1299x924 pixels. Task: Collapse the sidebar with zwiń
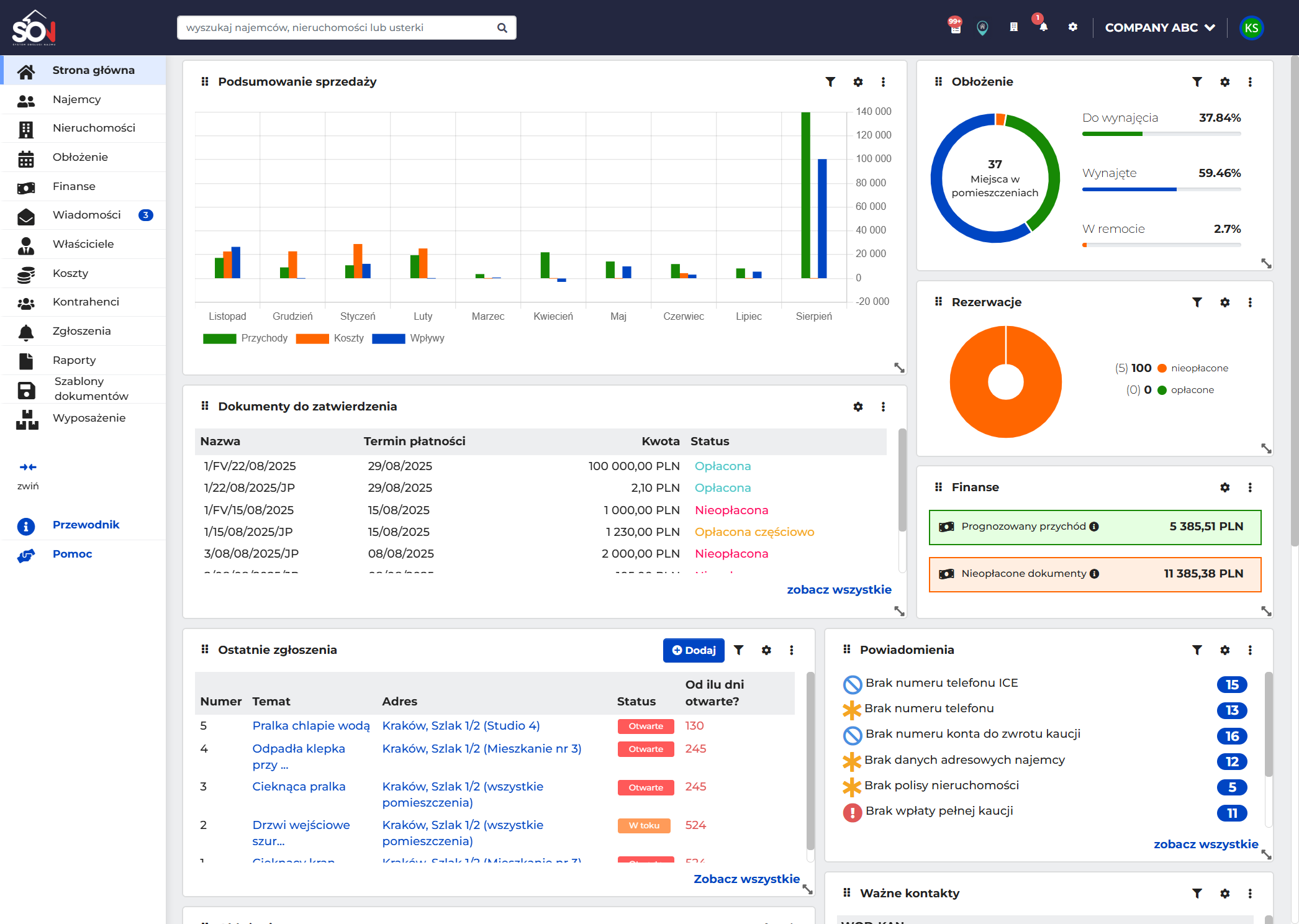pyautogui.click(x=28, y=476)
